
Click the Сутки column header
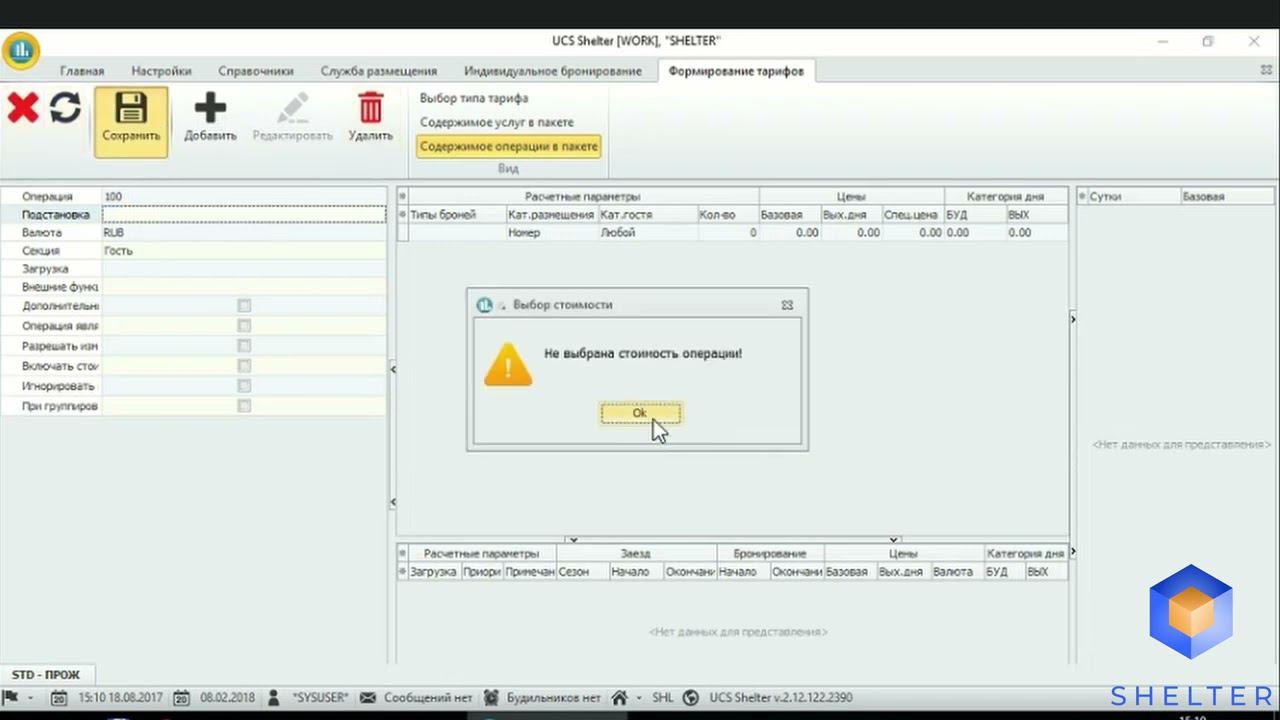tap(1134, 196)
